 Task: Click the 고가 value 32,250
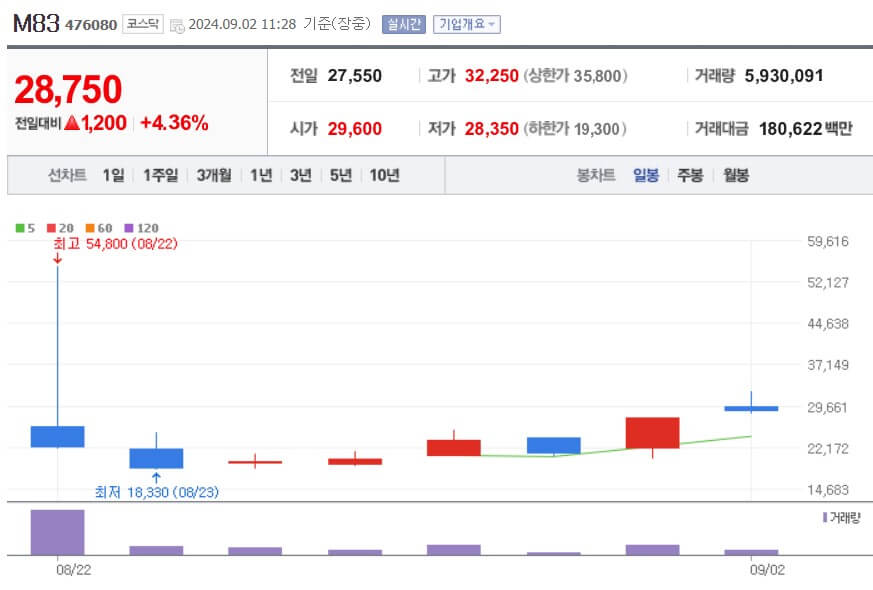click(492, 76)
